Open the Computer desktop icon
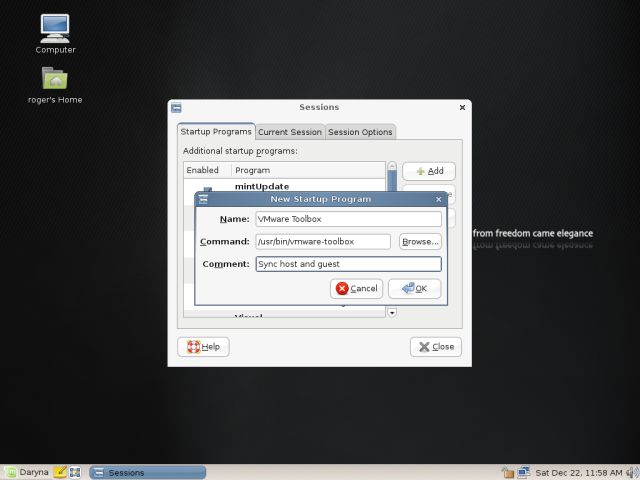 pyautogui.click(x=55, y=33)
